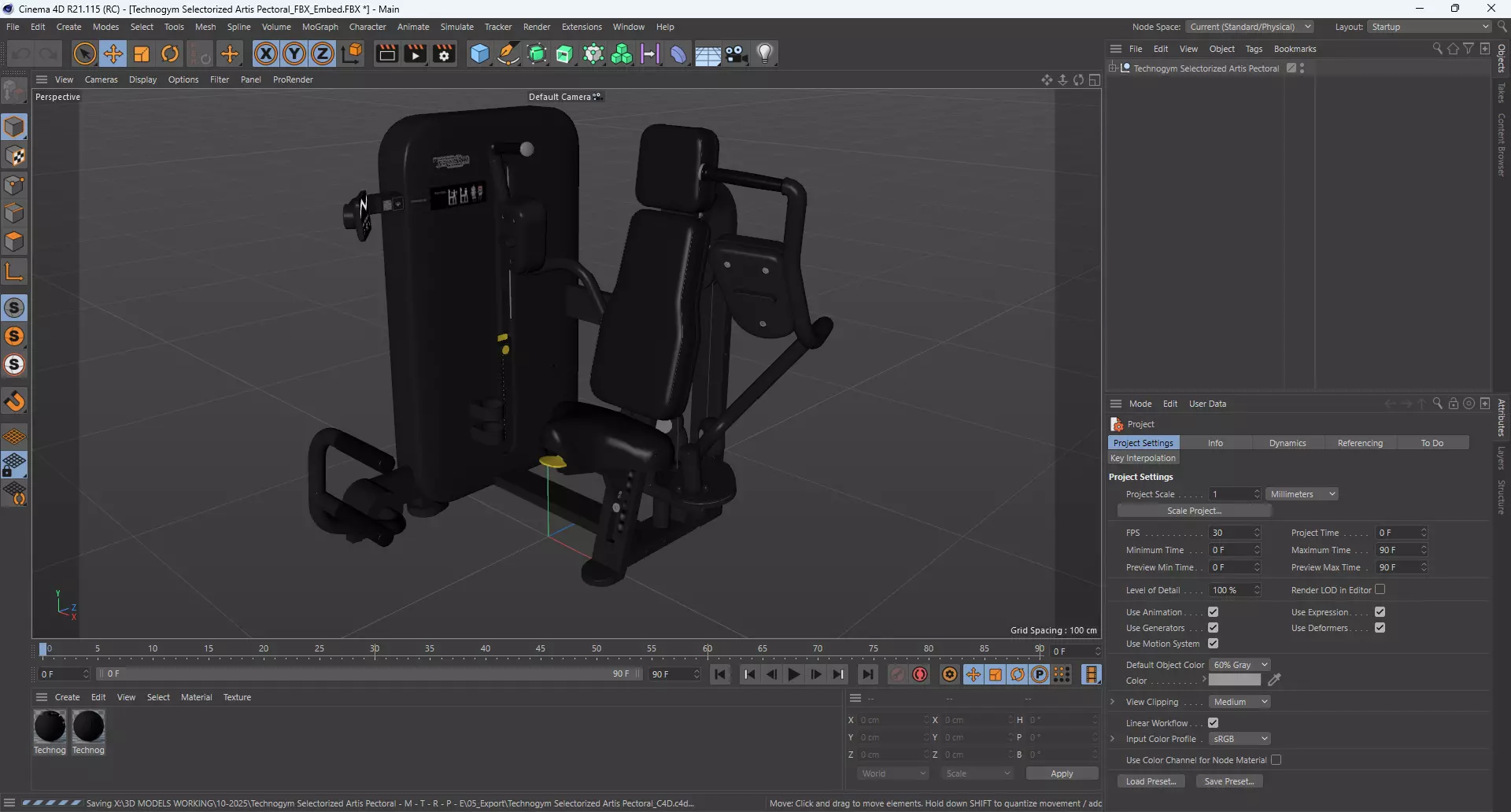
Task: Click the Save Preset button
Action: click(x=1229, y=781)
